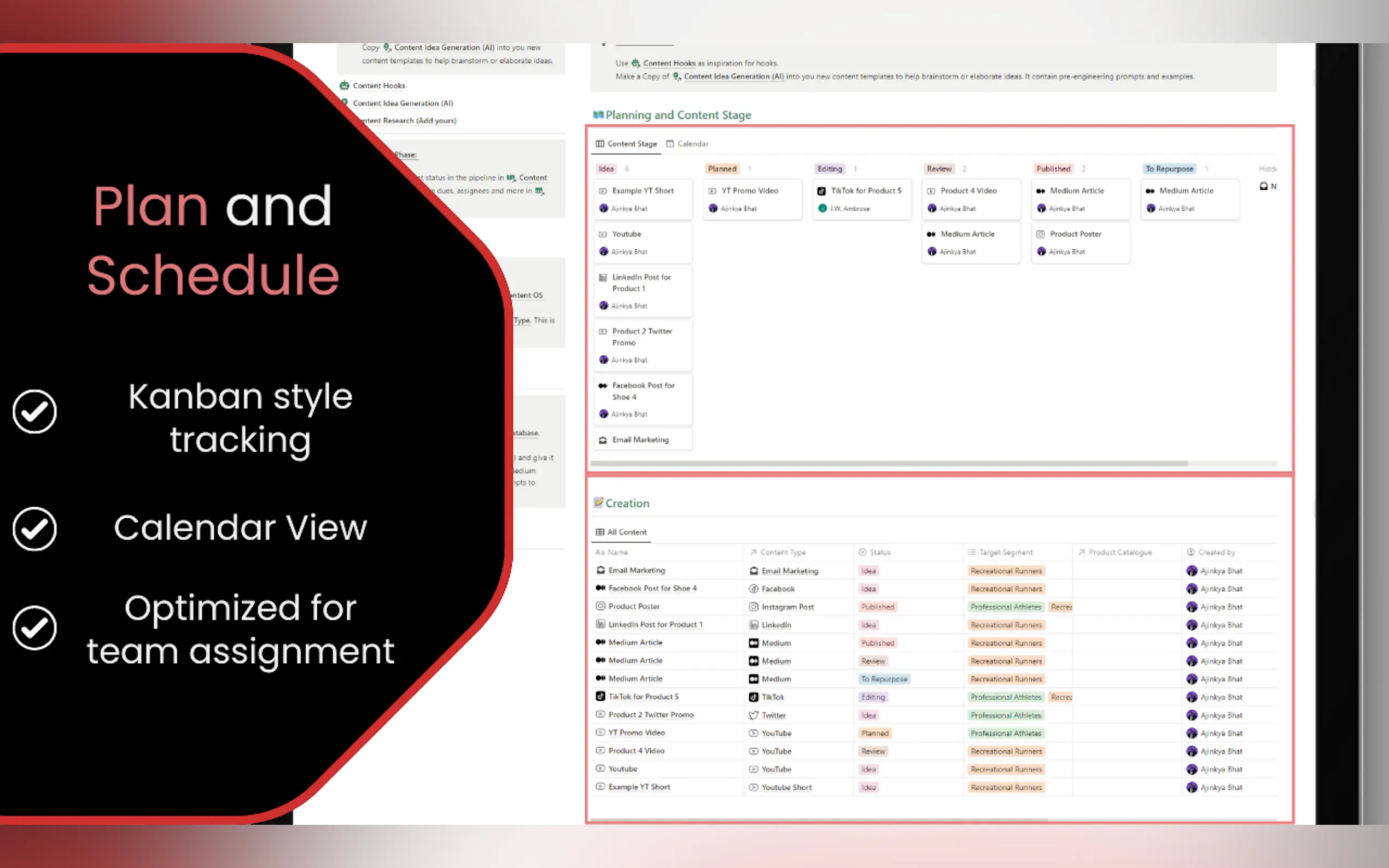Click the Twitter icon in the Content Type column
This screenshot has width=1389, height=868.
tap(754, 715)
